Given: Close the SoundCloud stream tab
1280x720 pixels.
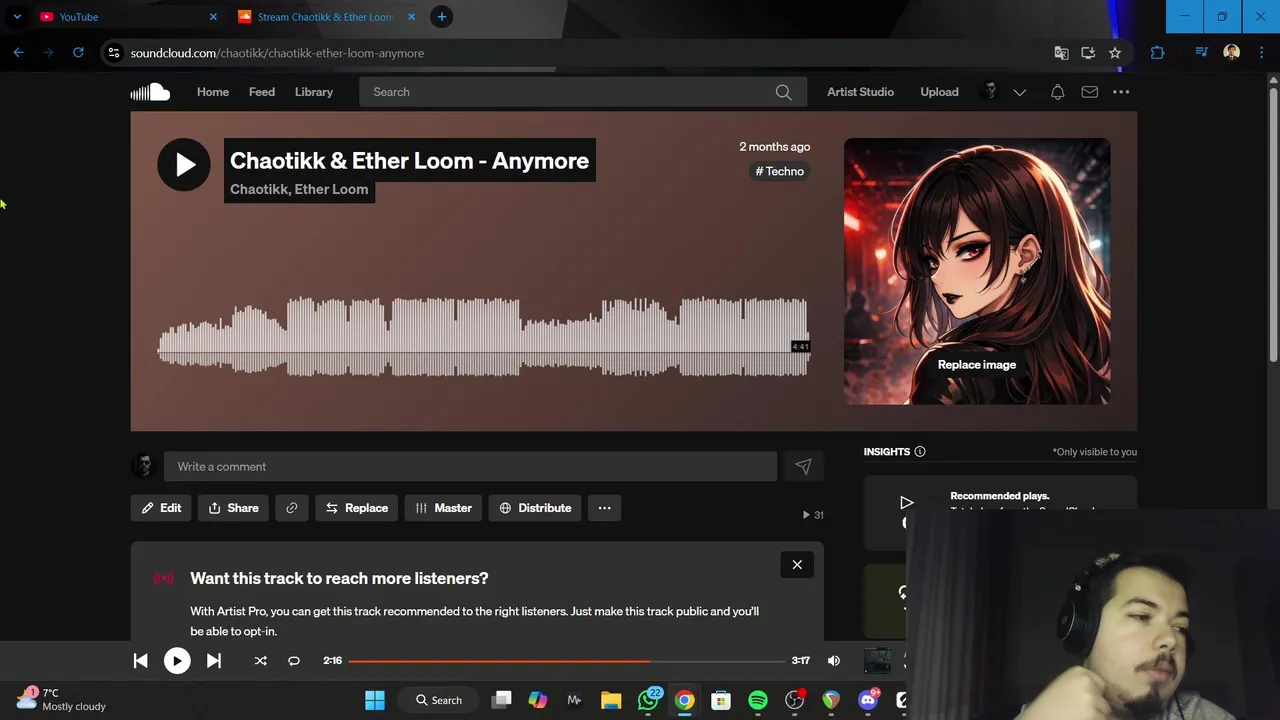Looking at the screenshot, I should click(x=411, y=17).
